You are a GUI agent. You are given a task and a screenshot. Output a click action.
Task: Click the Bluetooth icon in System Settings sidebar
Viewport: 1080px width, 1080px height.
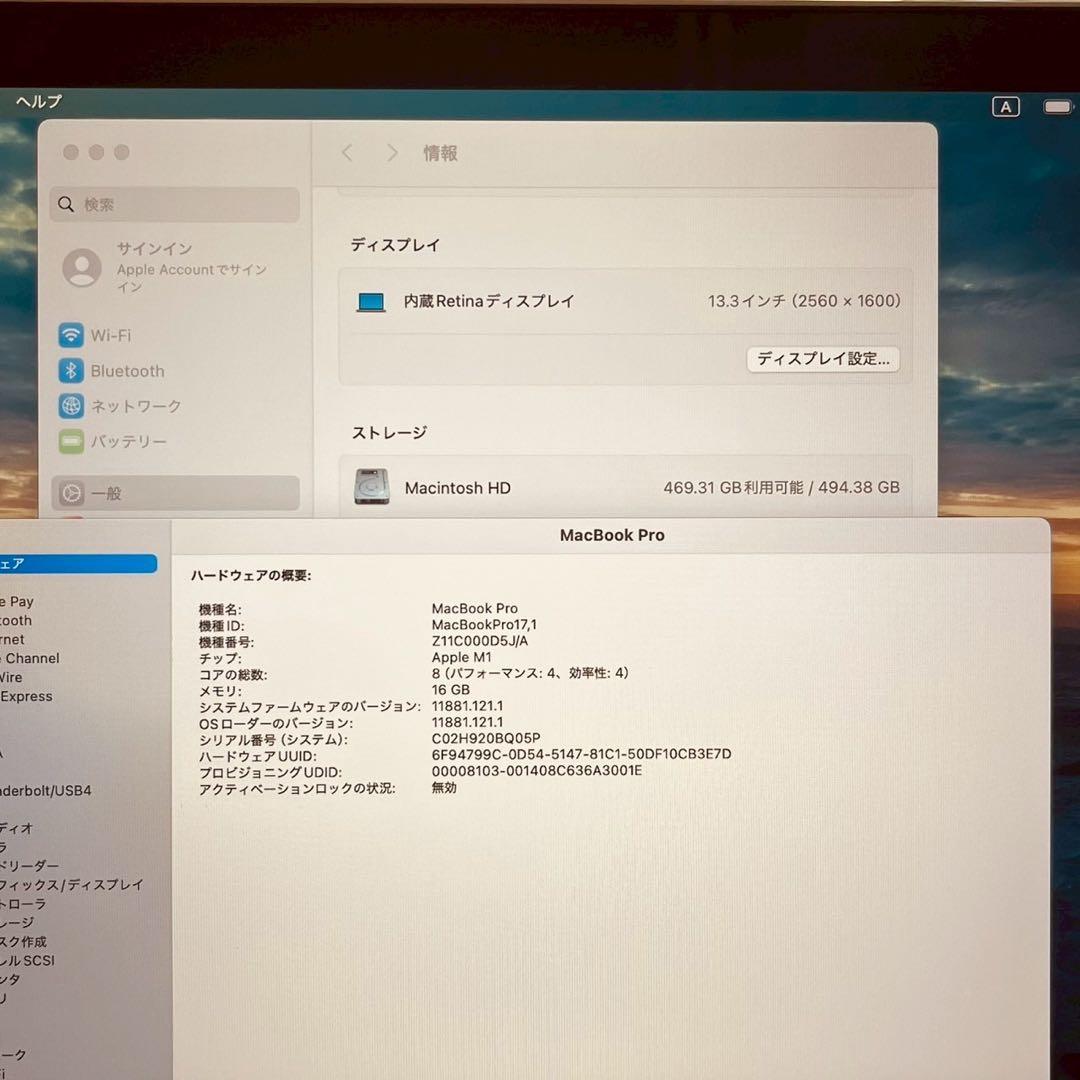tap(71, 371)
